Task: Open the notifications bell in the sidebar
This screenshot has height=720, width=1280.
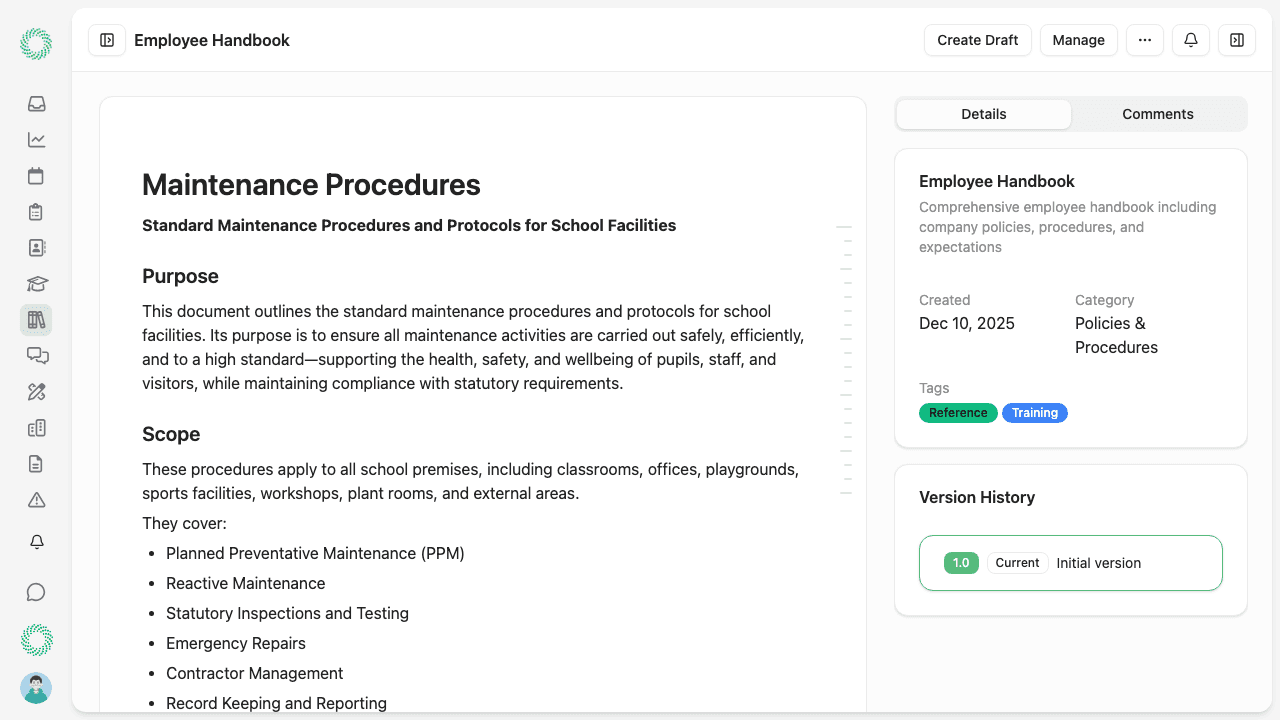Action: point(36,541)
